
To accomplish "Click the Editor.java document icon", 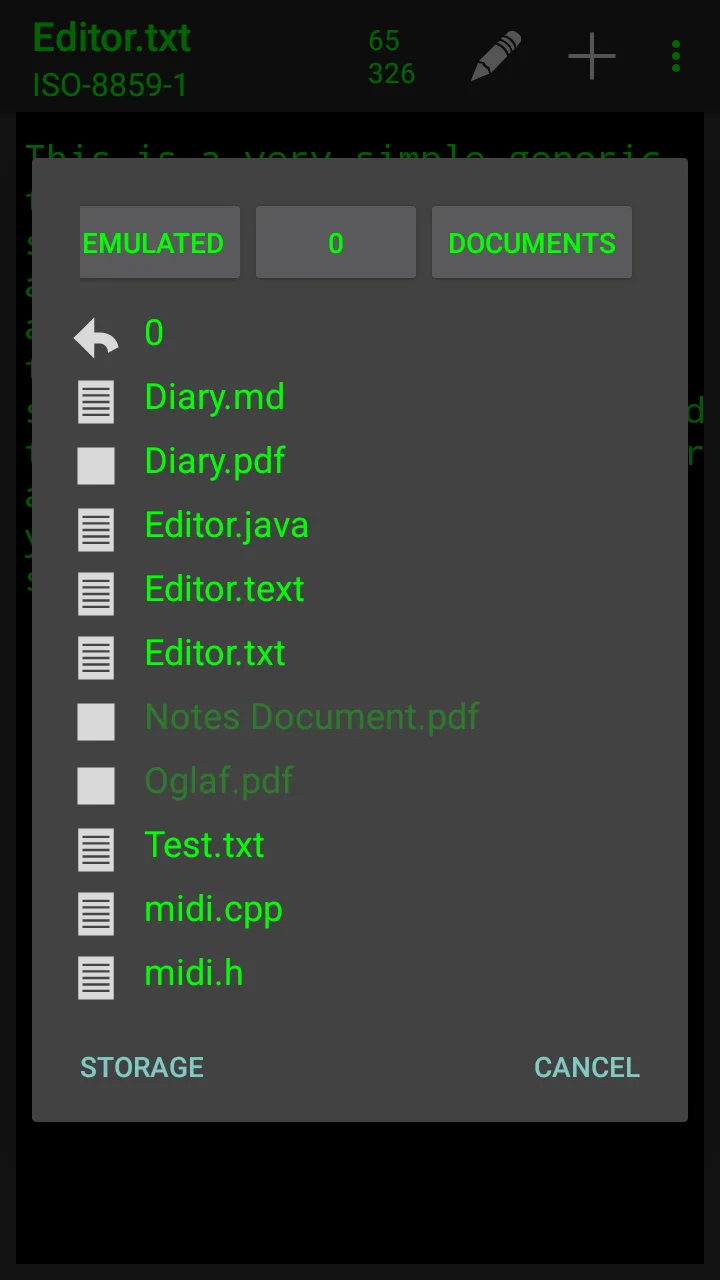I will coord(96,530).
